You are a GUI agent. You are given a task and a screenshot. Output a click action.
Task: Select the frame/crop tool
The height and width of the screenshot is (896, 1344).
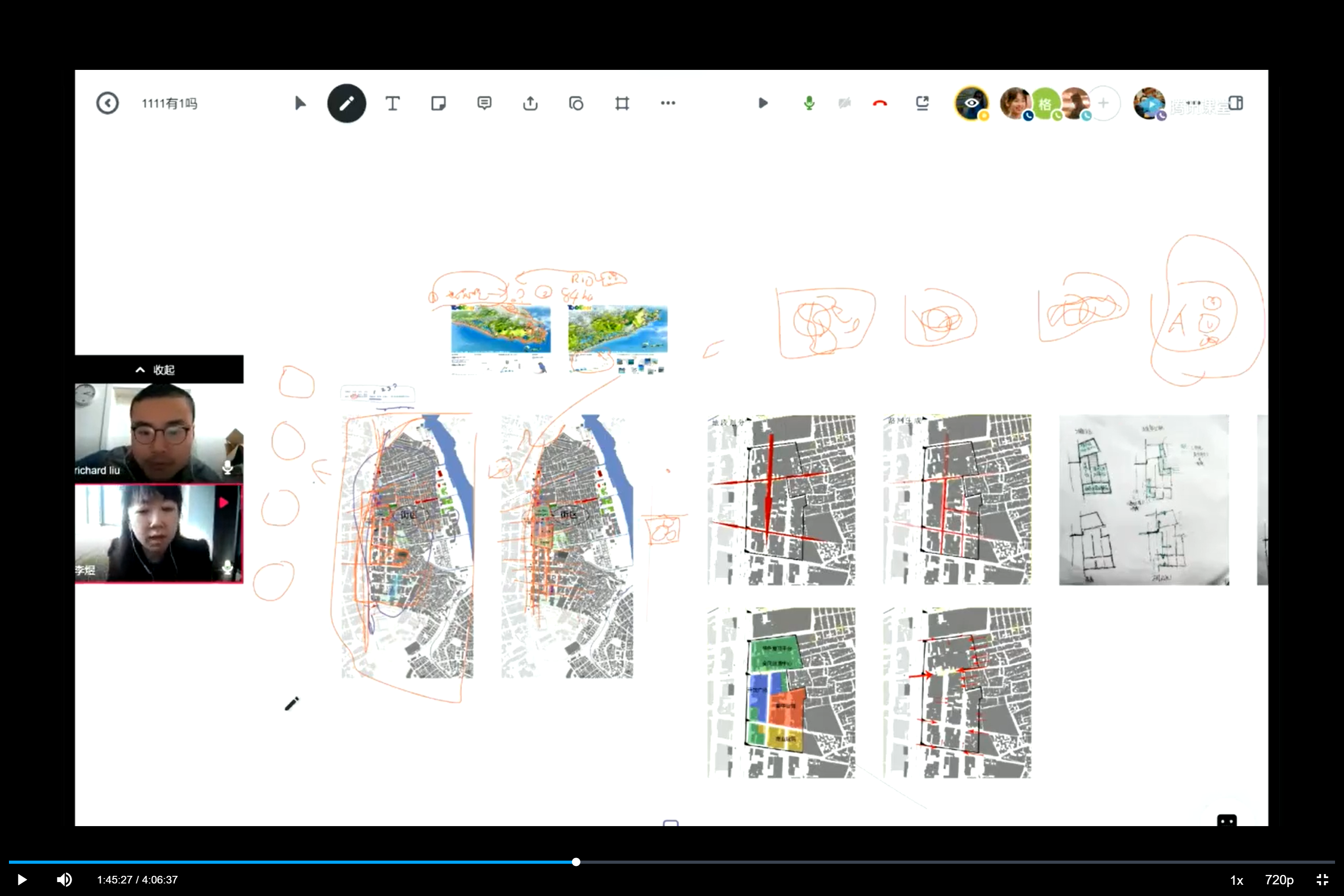[622, 103]
